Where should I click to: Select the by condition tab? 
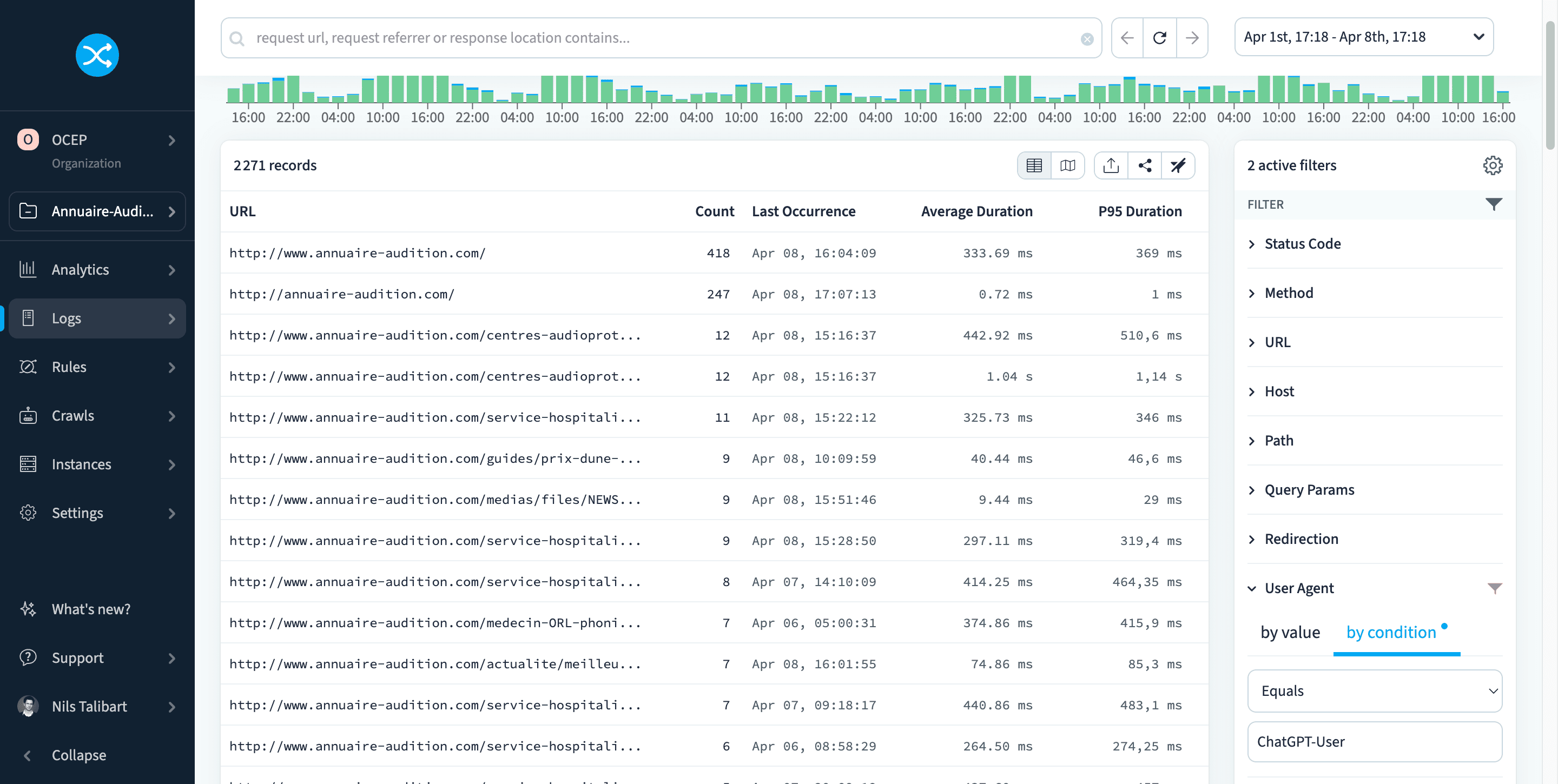click(x=1396, y=632)
